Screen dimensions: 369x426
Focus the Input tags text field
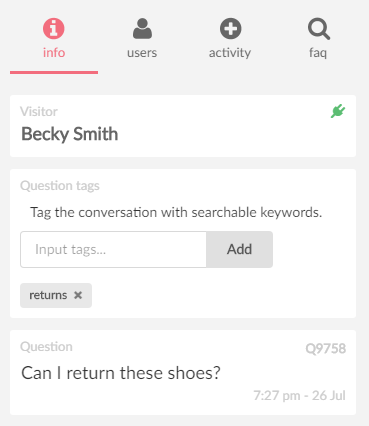113,249
